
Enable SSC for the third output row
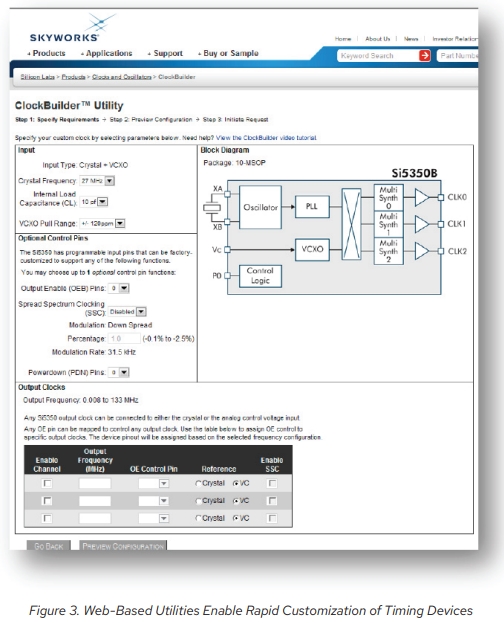pos(272,519)
